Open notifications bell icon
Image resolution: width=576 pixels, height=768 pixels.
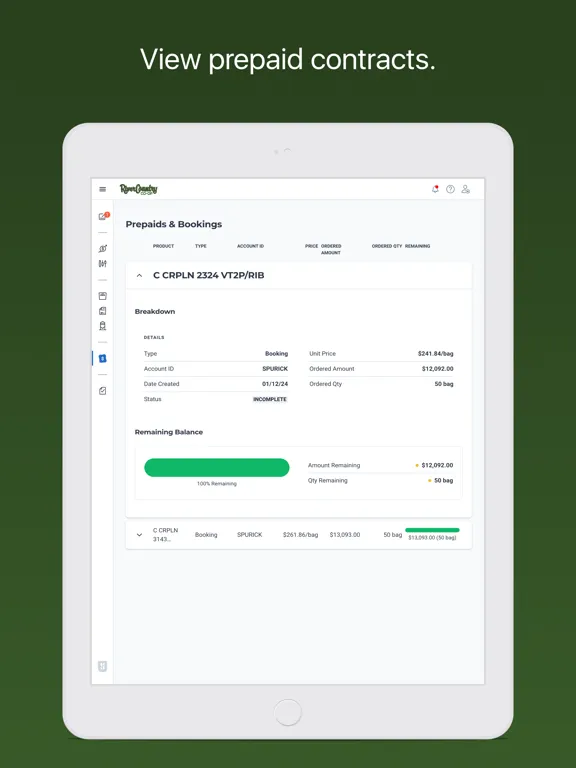coord(435,189)
